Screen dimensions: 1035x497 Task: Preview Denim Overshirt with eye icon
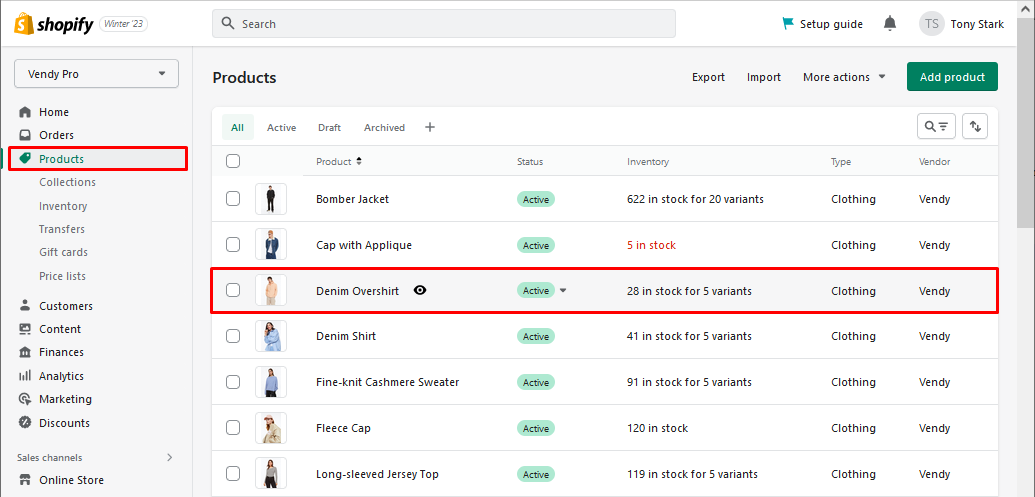pos(420,290)
